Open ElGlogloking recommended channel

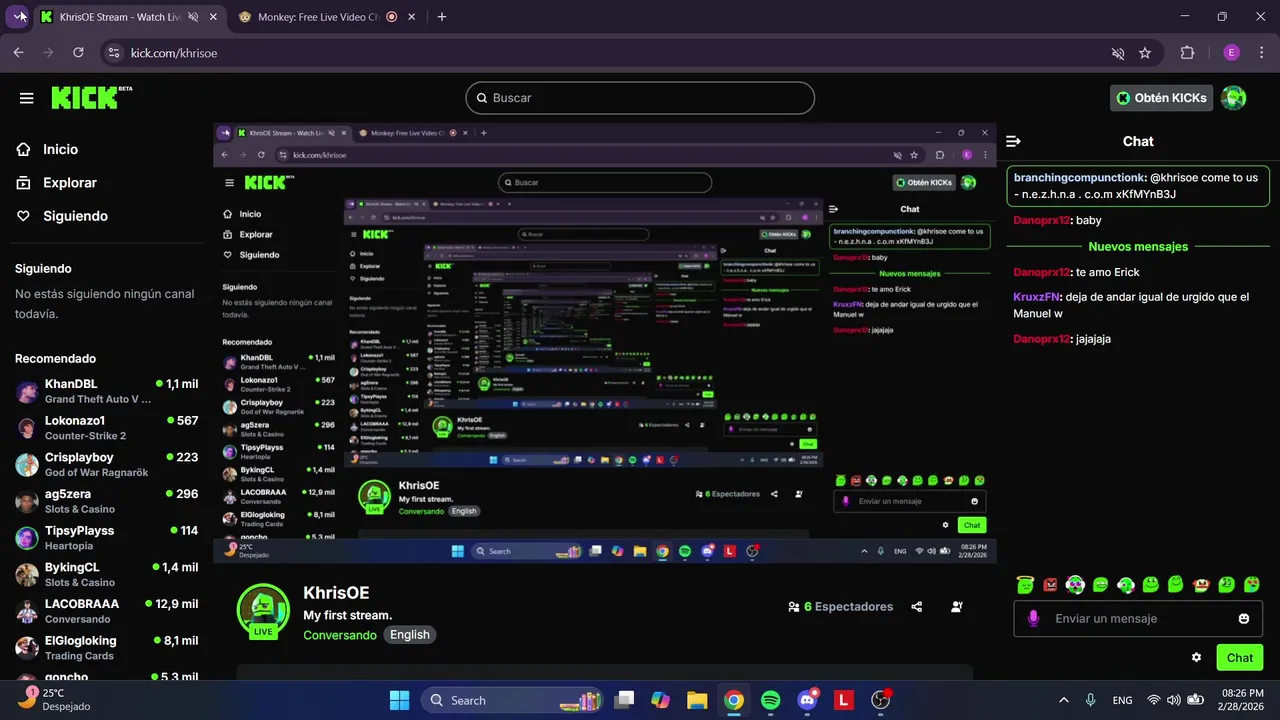pyautogui.click(x=106, y=648)
